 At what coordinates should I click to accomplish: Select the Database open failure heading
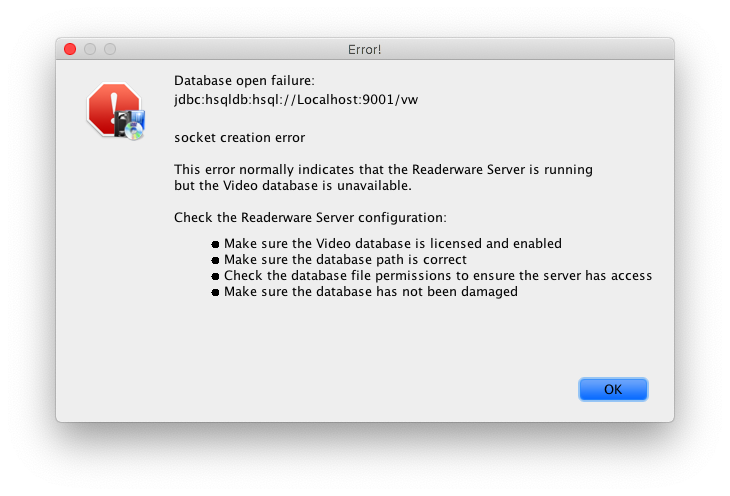(x=244, y=81)
